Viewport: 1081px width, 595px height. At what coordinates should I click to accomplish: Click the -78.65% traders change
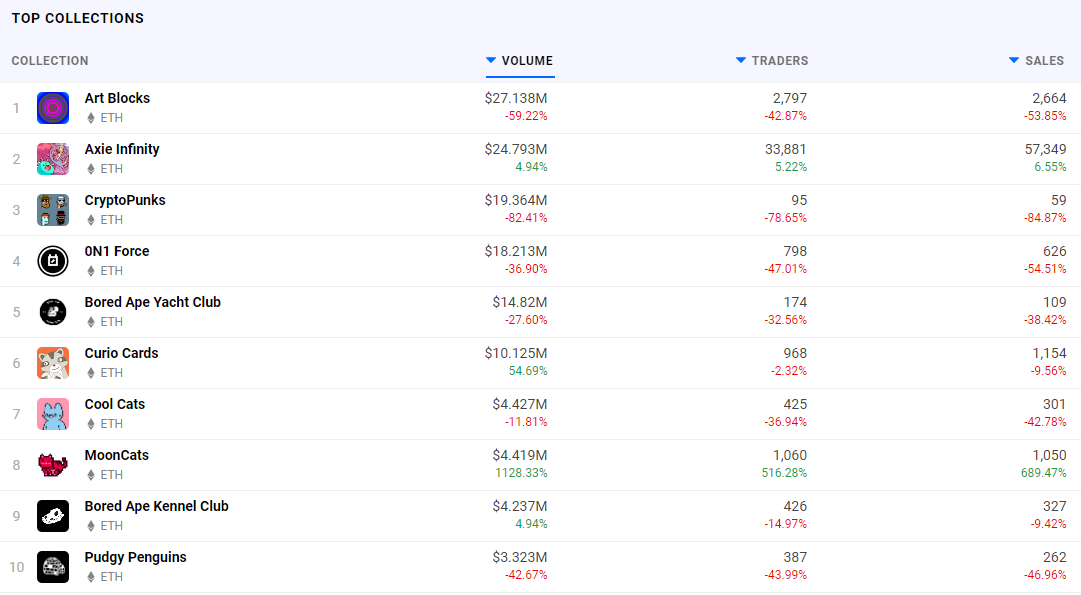(x=785, y=218)
